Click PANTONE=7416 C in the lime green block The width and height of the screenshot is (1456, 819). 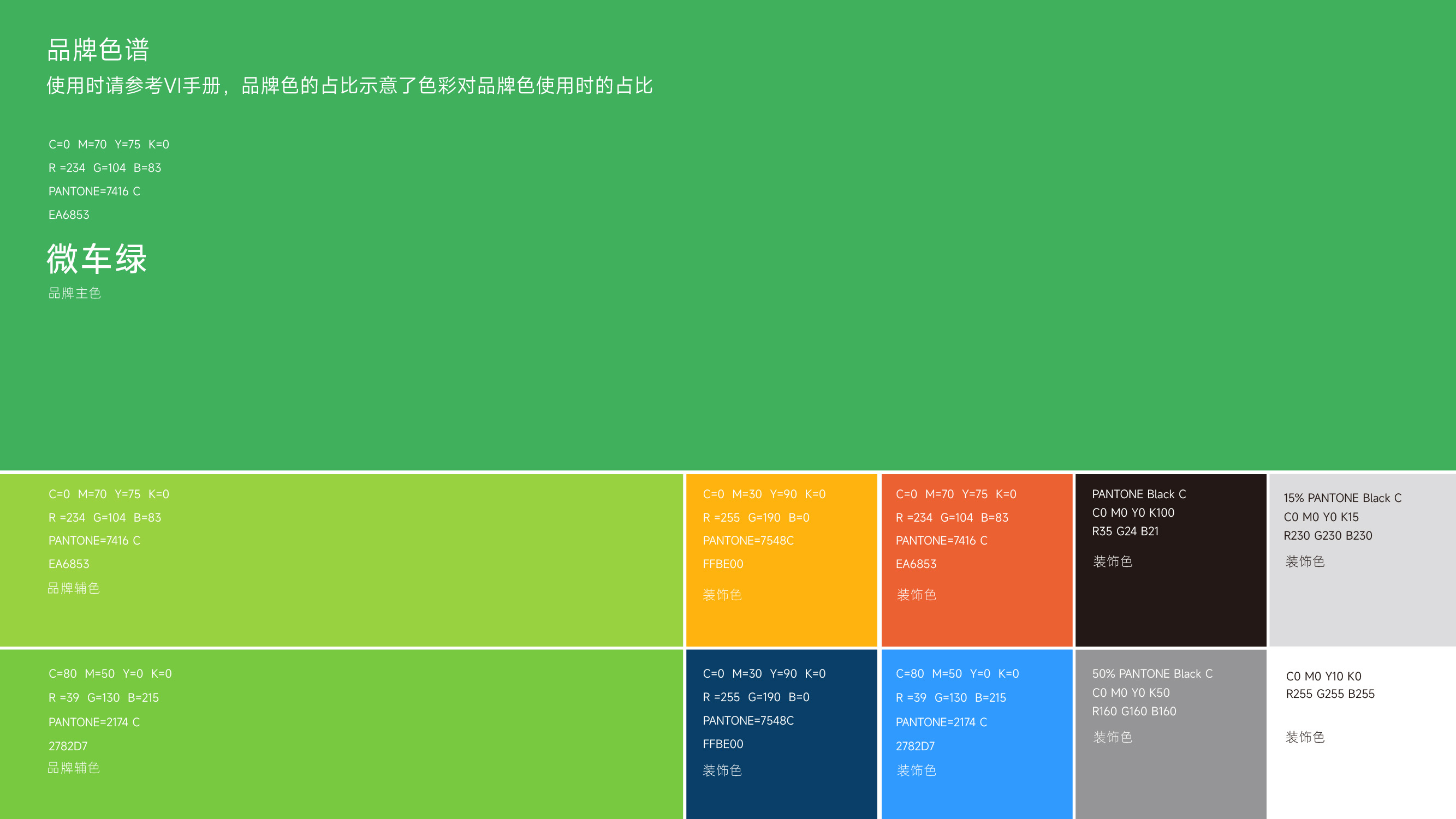coord(94,540)
